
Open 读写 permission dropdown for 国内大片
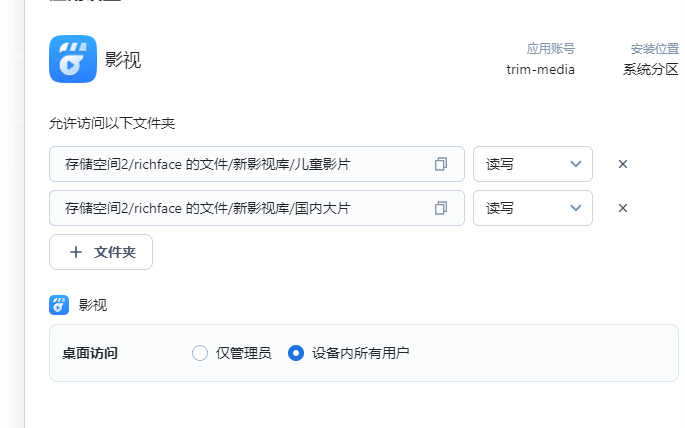pyautogui.click(x=533, y=208)
